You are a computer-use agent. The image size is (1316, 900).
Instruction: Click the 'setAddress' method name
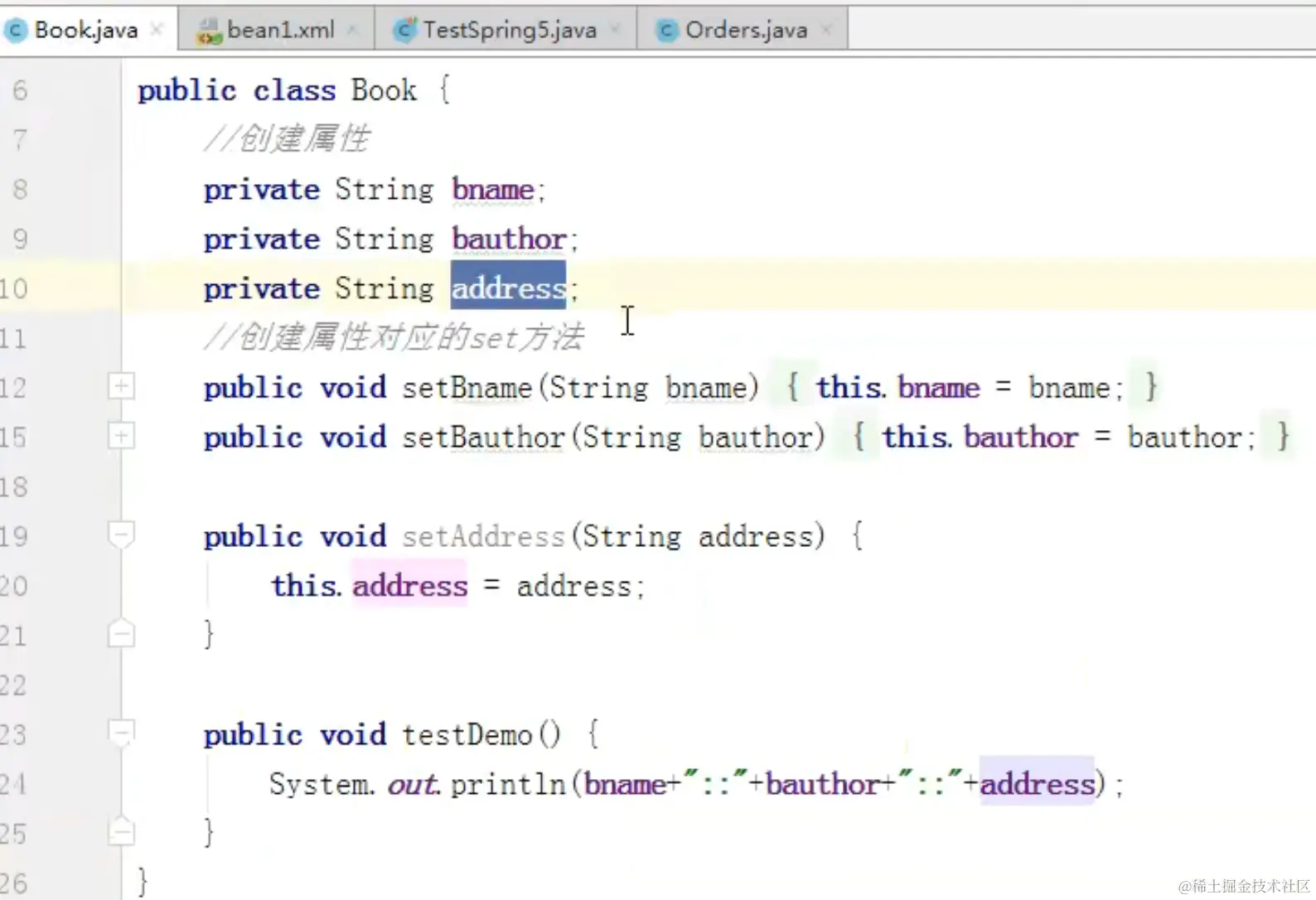click(483, 536)
